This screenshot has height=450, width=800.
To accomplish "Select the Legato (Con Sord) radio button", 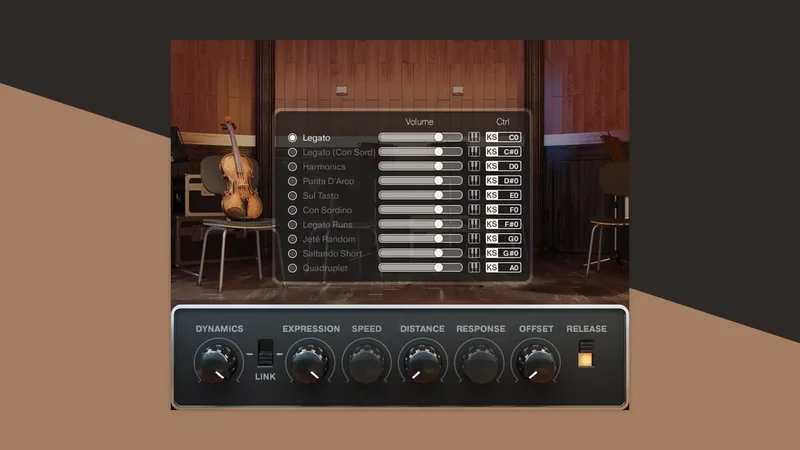I will tap(292, 152).
